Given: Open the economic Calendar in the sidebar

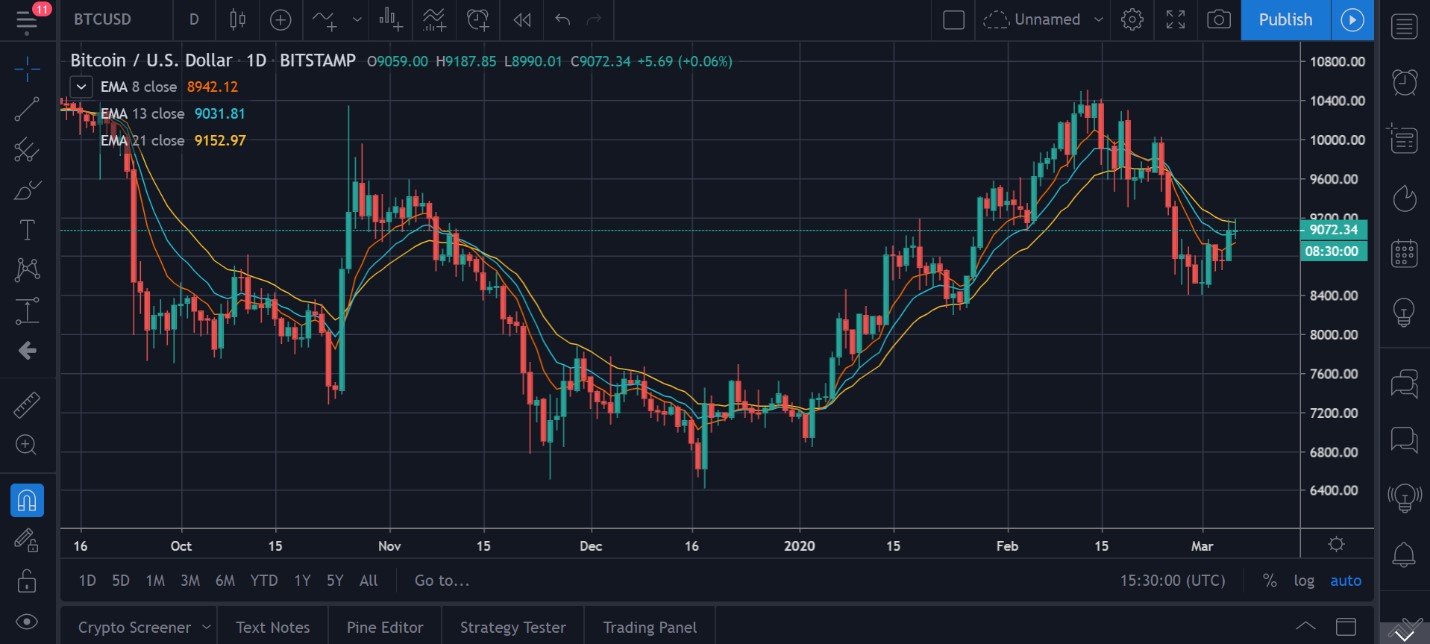Looking at the screenshot, I should pyautogui.click(x=1404, y=253).
